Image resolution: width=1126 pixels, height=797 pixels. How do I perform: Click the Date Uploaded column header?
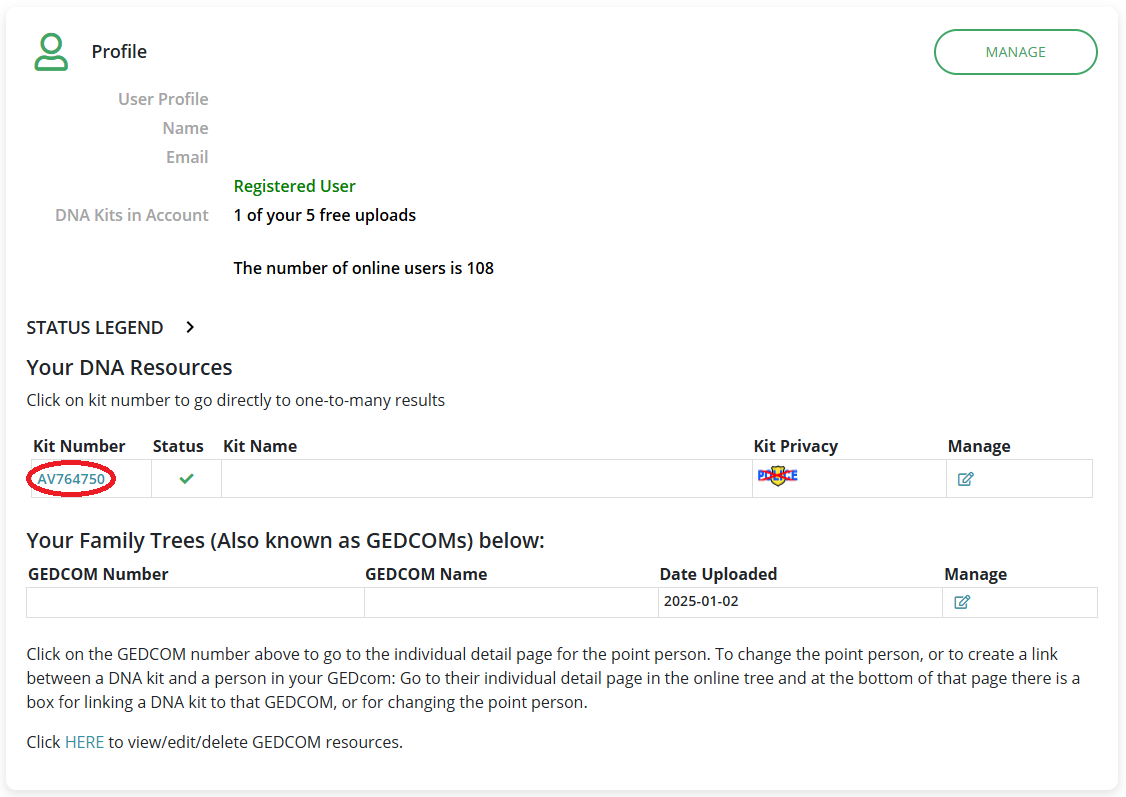tap(718, 574)
